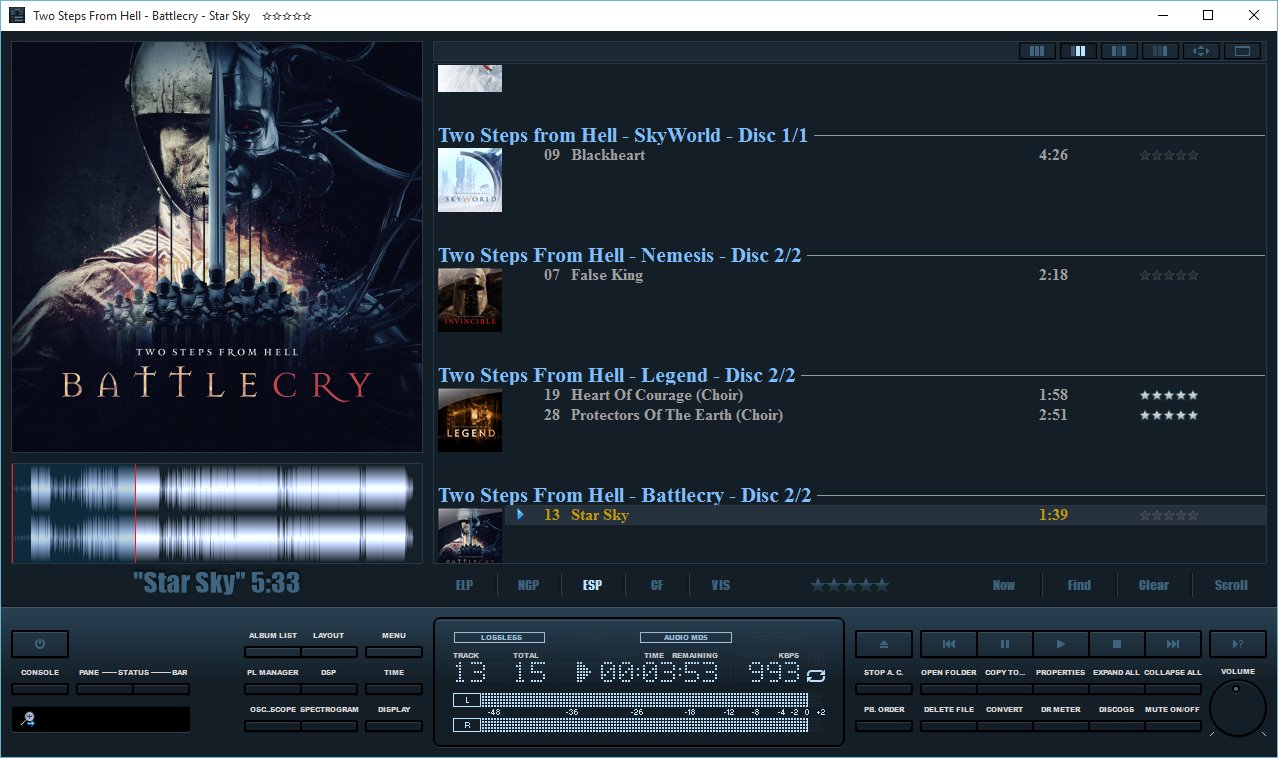Open the PB. Order selector

point(883,726)
